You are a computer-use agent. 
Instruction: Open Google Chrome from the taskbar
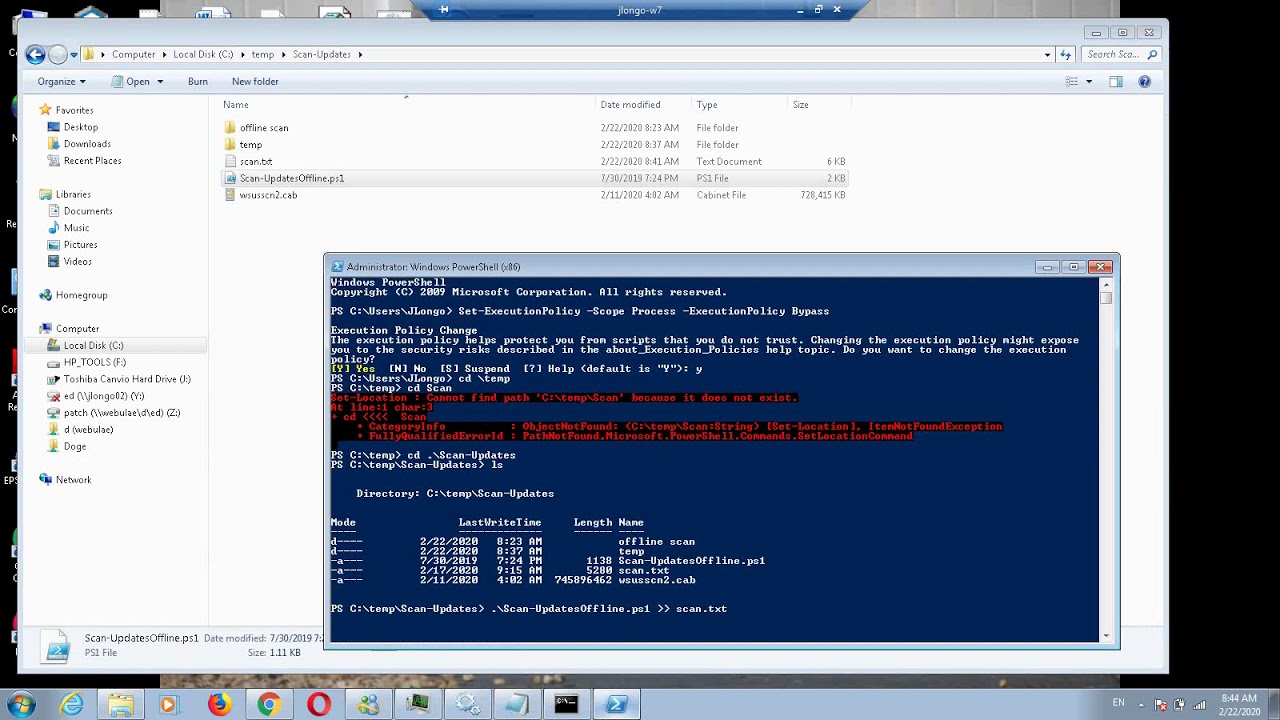coord(268,705)
